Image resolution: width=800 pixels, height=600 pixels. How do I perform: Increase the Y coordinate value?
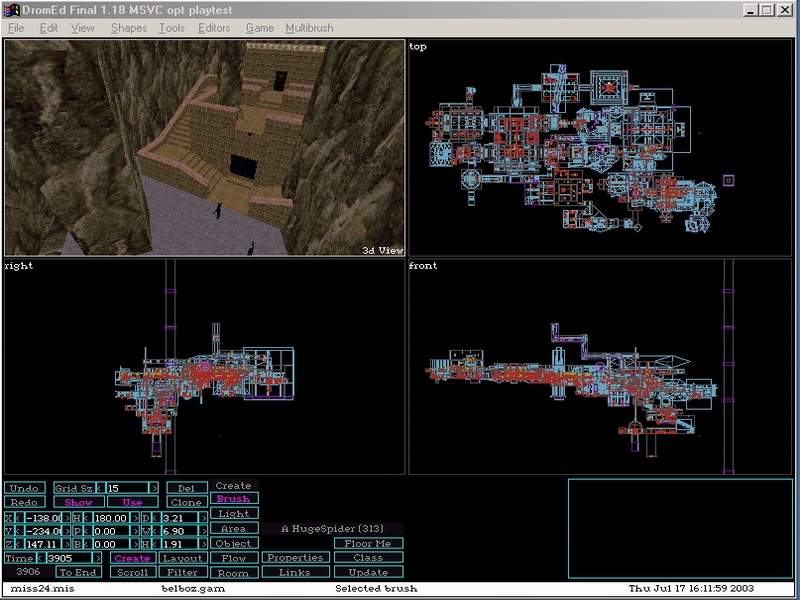tap(67, 531)
